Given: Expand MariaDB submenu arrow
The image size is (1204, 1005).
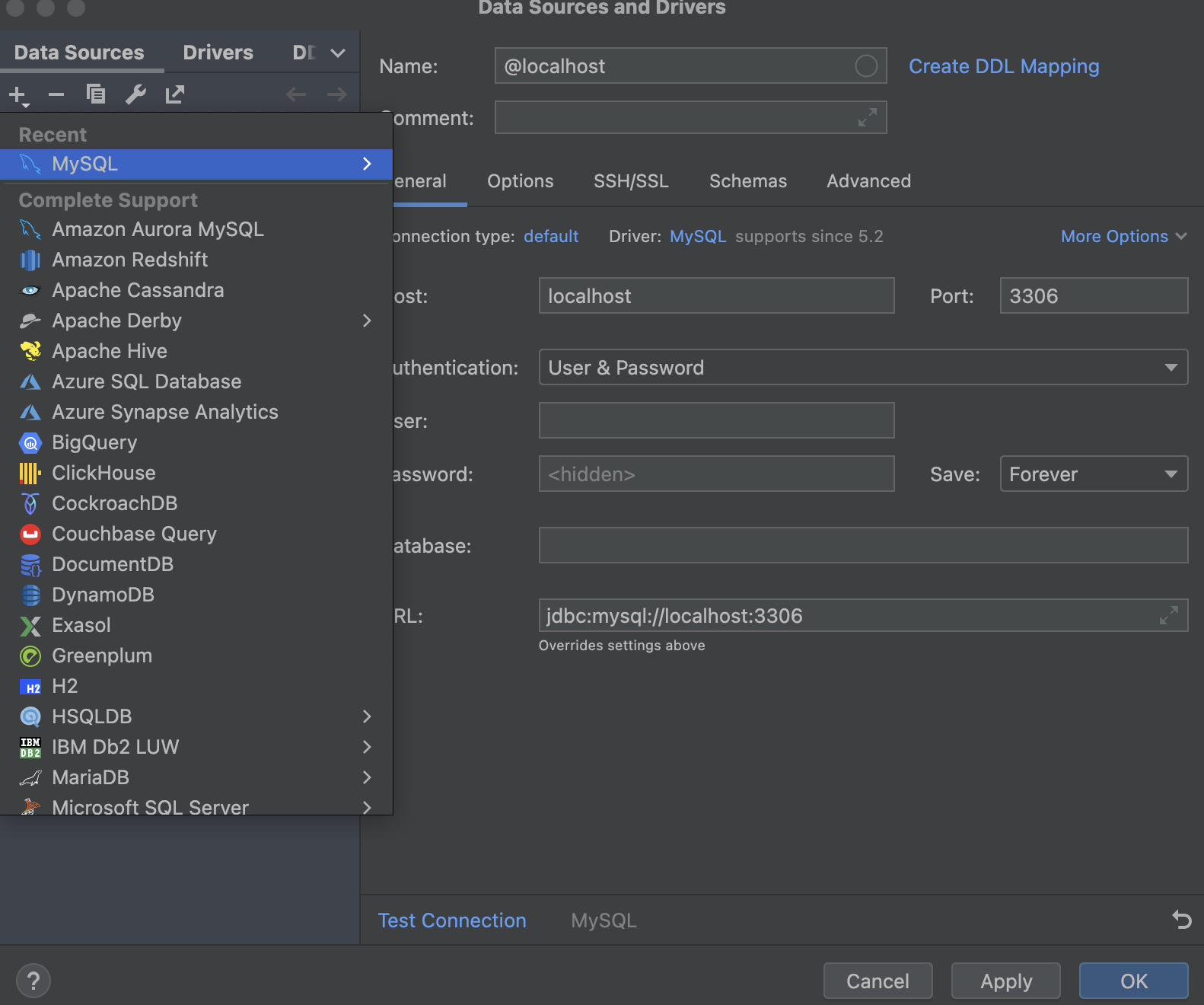Looking at the screenshot, I should click(367, 777).
